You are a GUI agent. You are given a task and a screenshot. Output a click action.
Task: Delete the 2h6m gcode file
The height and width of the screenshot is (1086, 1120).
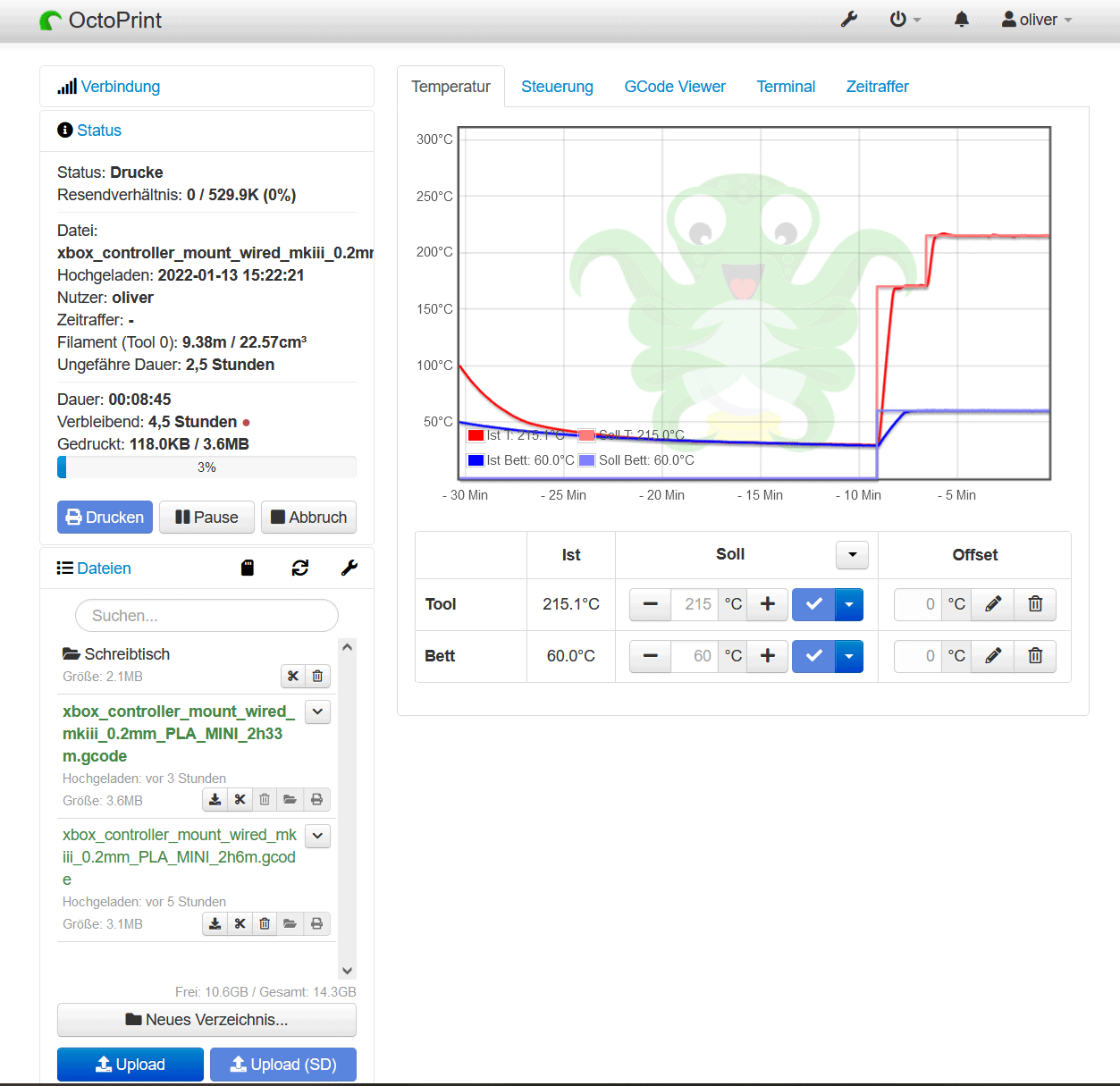pyautogui.click(x=265, y=923)
